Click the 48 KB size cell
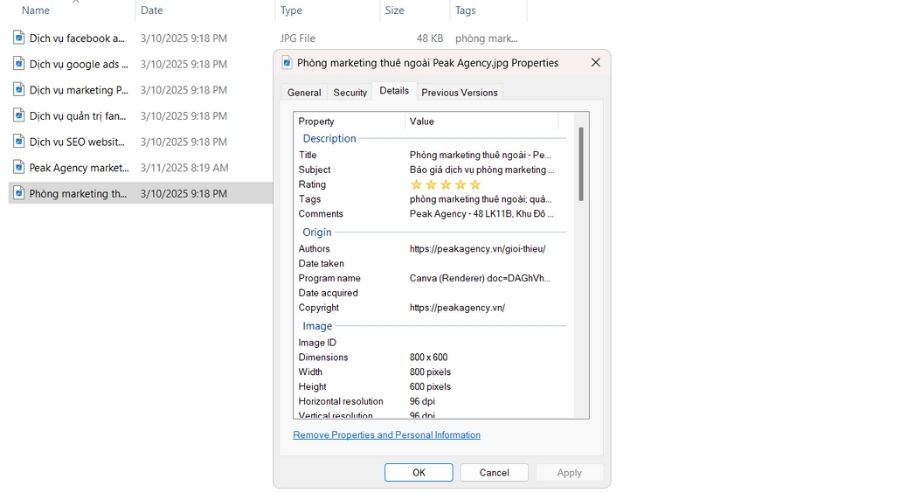The width and height of the screenshot is (900, 500). (429, 38)
